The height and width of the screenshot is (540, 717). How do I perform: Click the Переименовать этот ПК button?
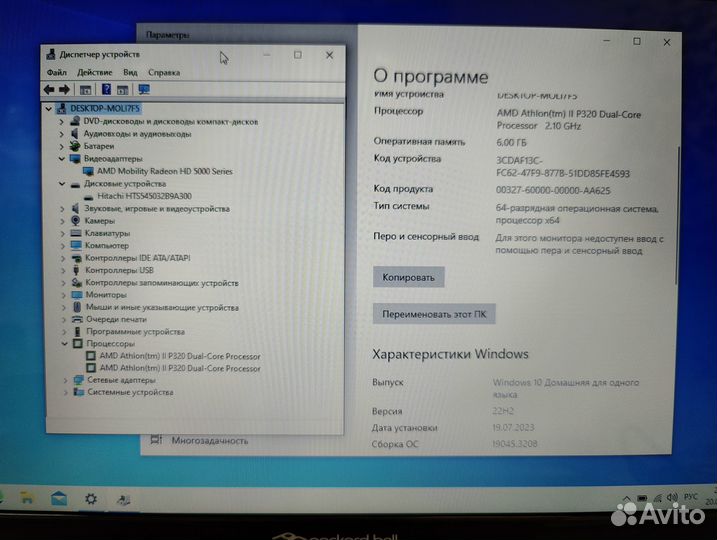point(434,314)
